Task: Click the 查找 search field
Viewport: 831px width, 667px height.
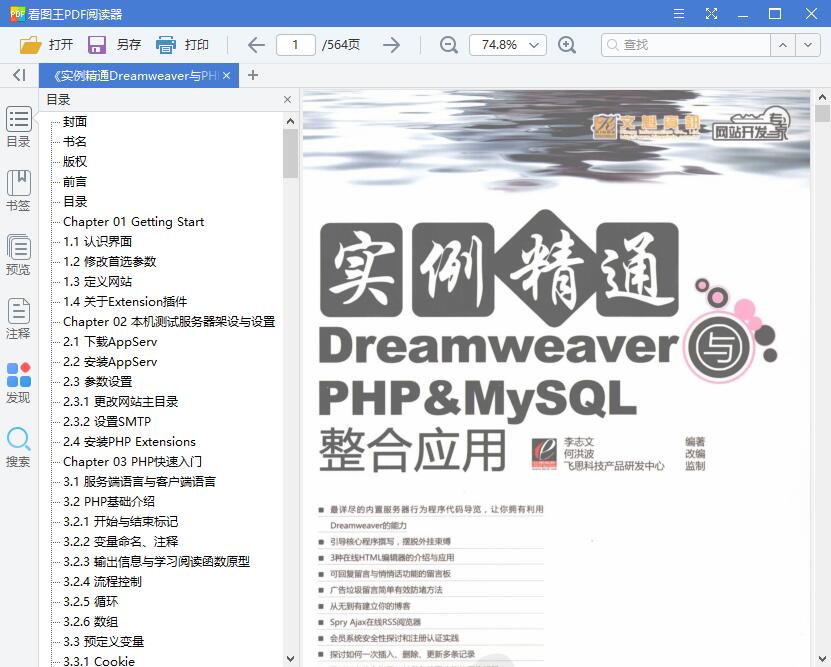Action: (x=686, y=45)
